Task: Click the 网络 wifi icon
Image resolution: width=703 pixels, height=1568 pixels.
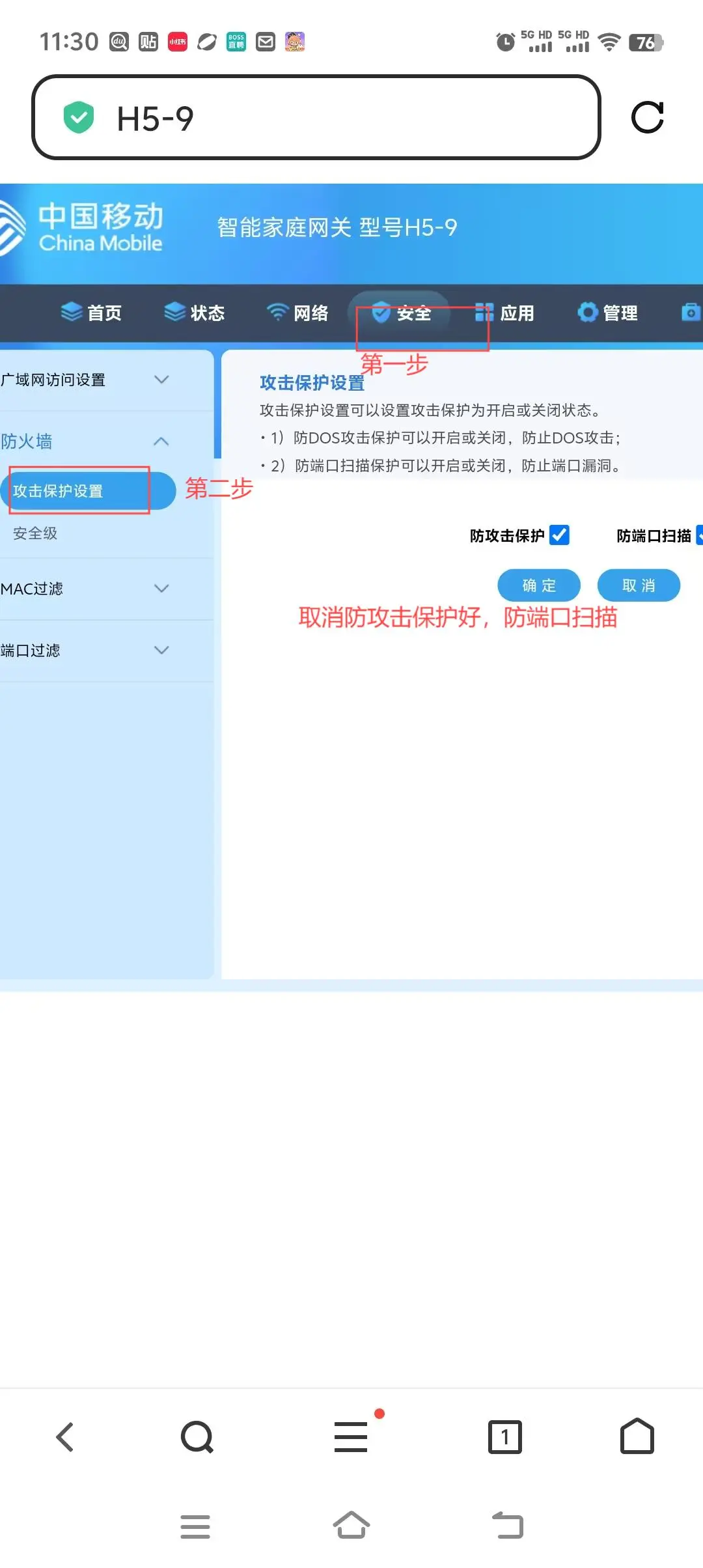Action: coord(277,312)
